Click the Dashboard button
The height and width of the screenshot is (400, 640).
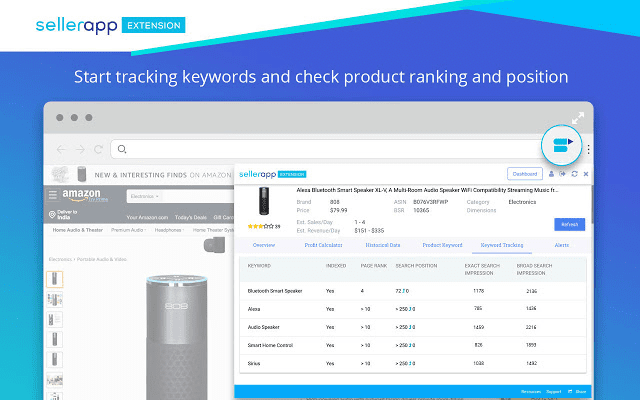click(524, 174)
